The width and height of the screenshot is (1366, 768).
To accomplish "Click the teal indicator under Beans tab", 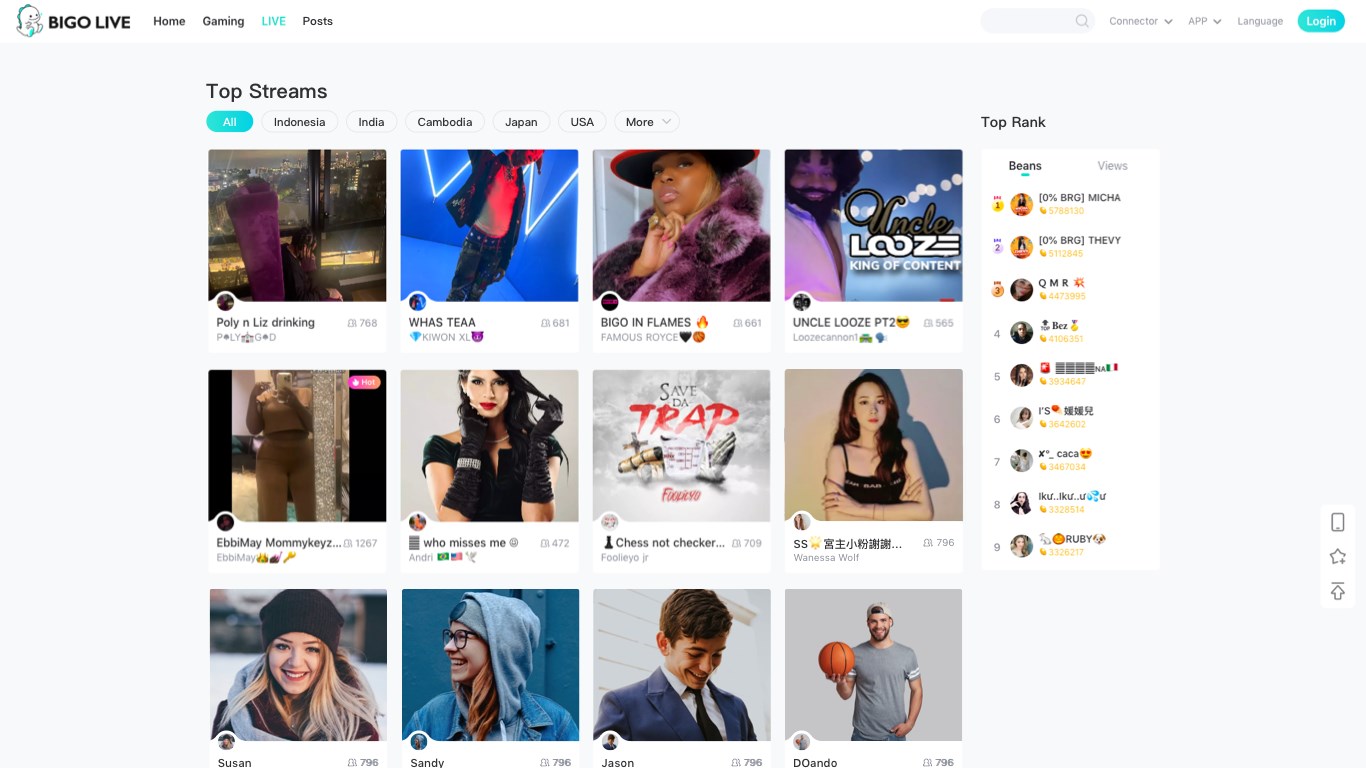I will [x=1024, y=177].
